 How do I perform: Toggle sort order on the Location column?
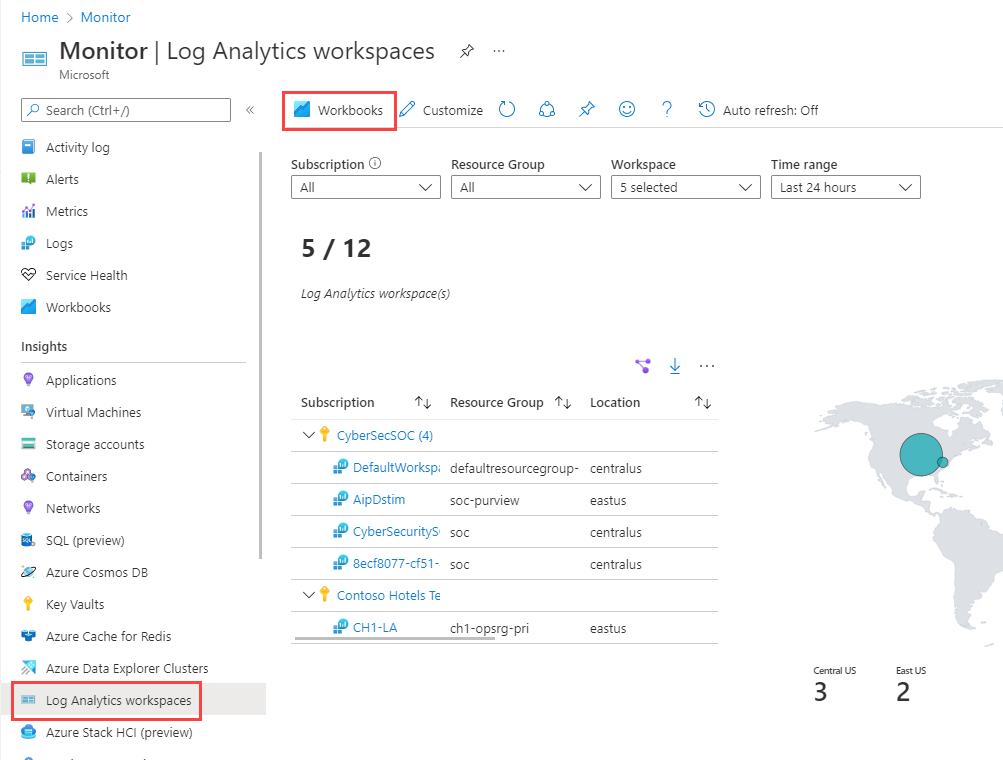(702, 402)
